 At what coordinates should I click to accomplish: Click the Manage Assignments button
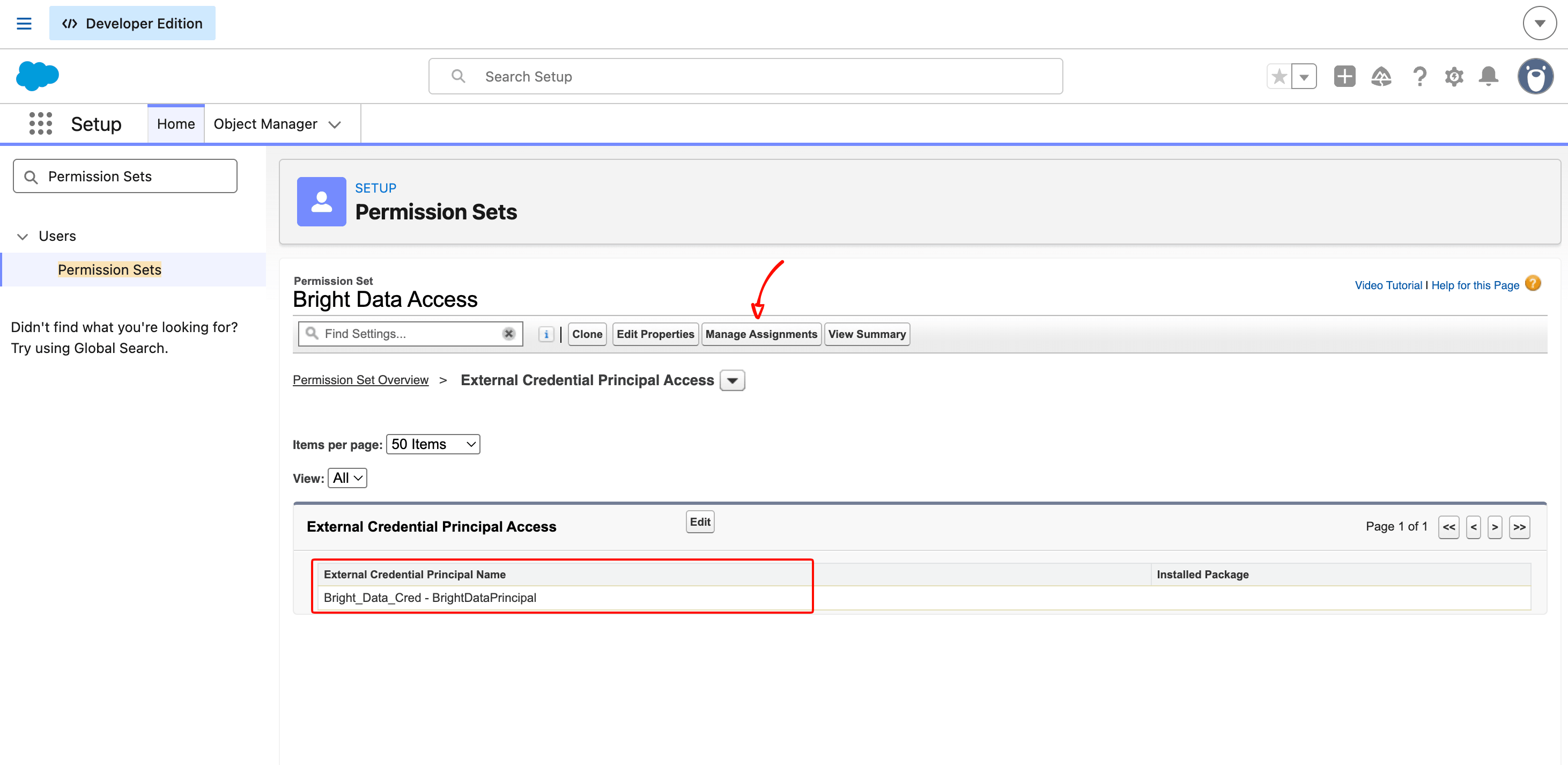click(761, 334)
